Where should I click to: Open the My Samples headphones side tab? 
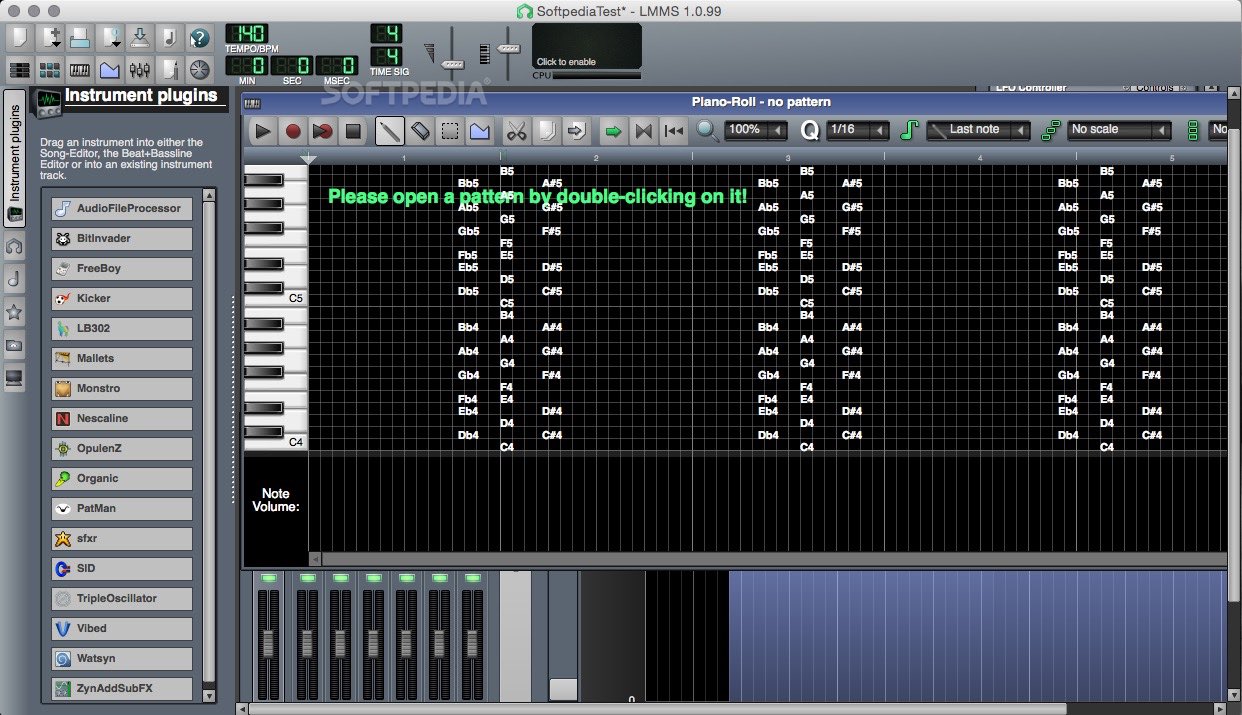[14, 246]
